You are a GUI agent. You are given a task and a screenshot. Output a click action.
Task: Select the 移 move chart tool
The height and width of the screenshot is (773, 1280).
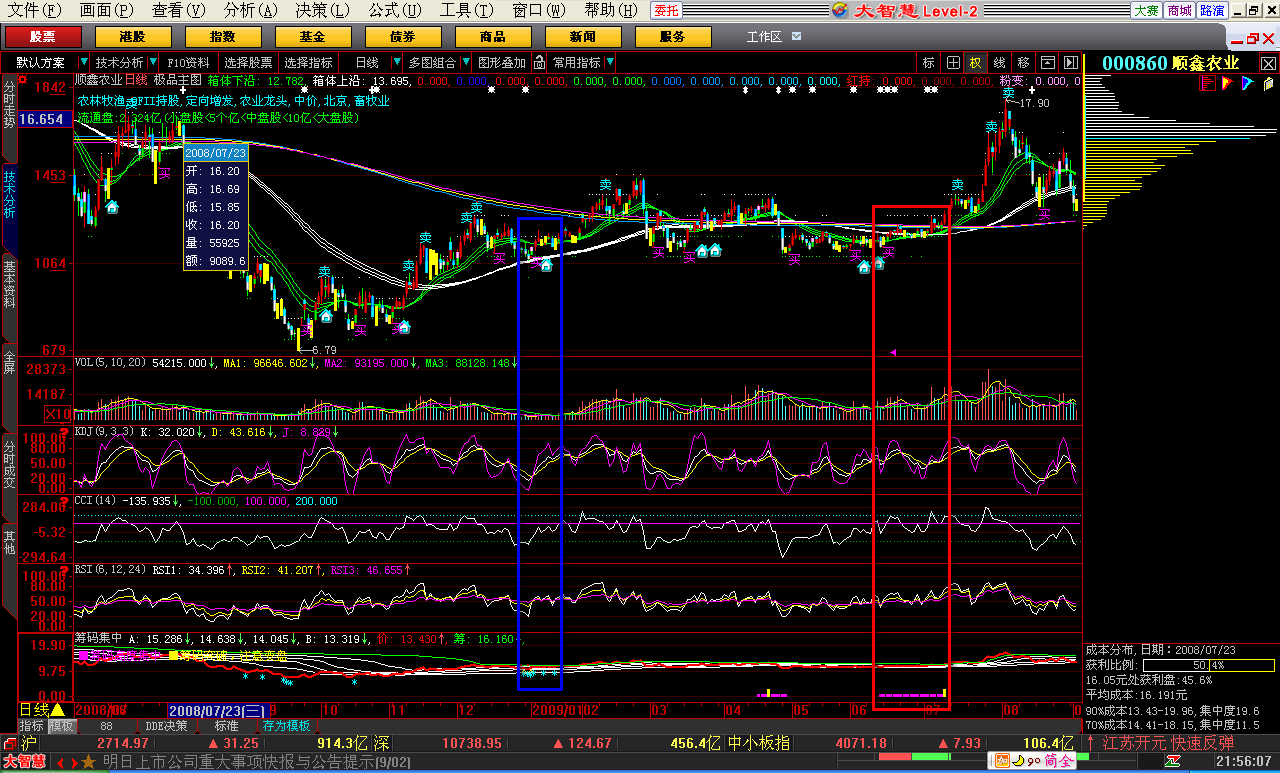(1024, 62)
